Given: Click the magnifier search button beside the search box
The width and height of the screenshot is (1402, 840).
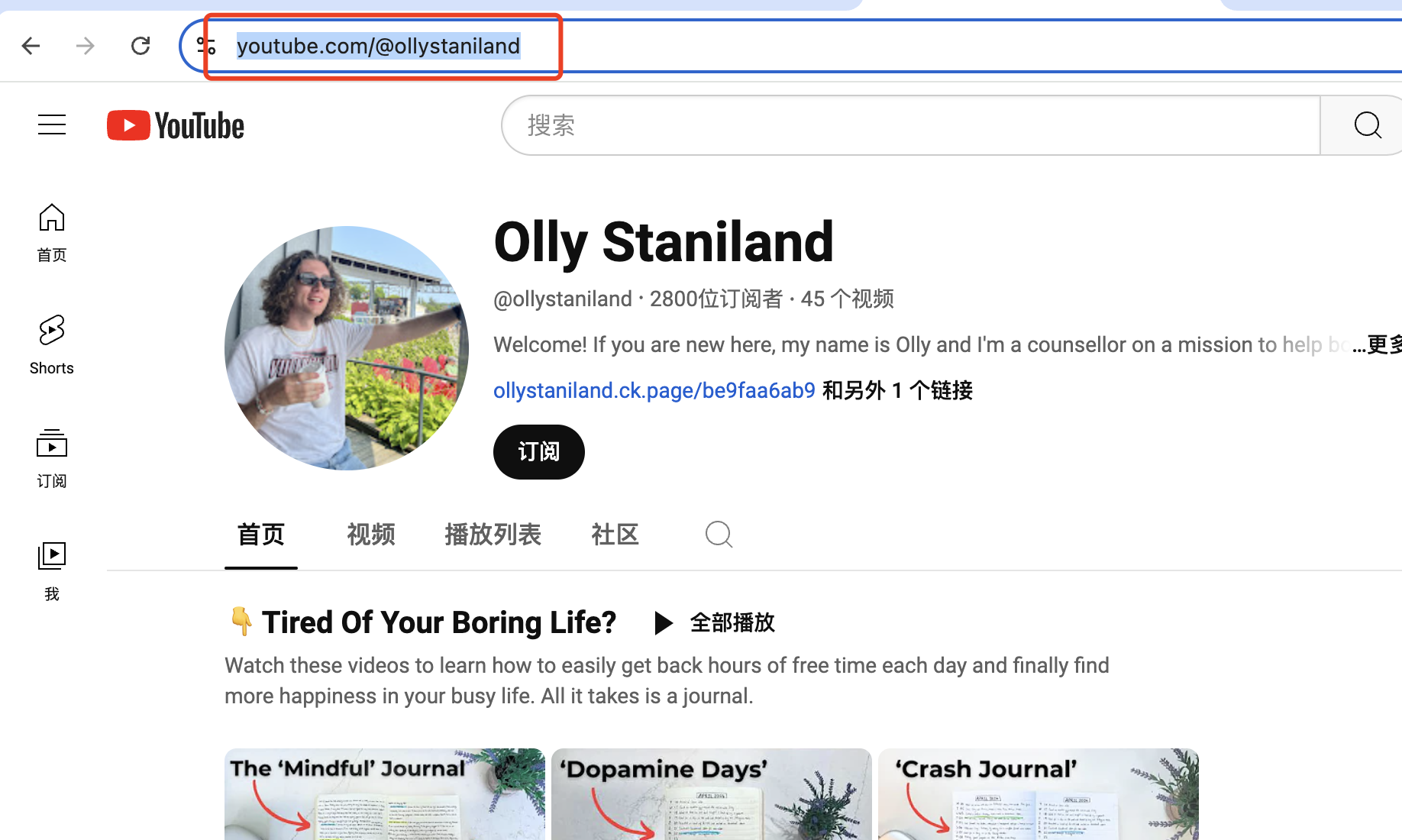Looking at the screenshot, I should tap(1366, 125).
